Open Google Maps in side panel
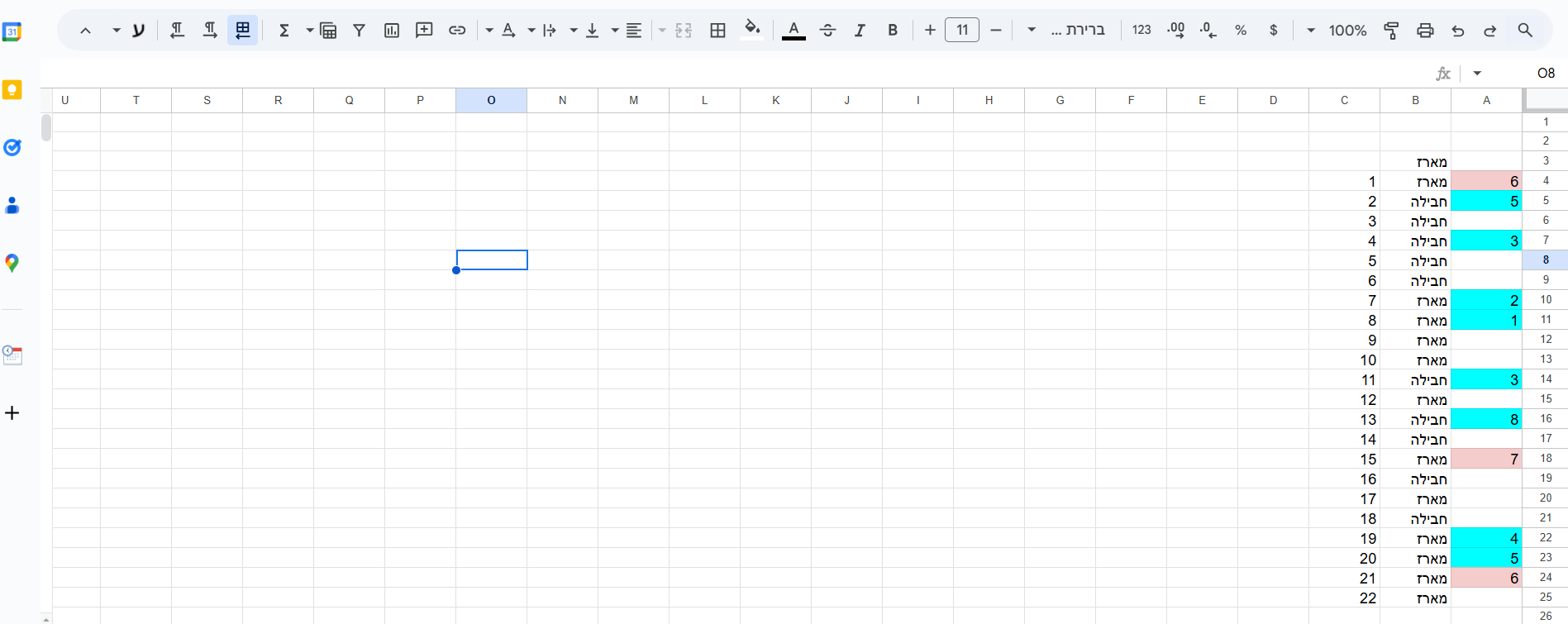Viewport: 1568px width, 624px height. (12, 264)
